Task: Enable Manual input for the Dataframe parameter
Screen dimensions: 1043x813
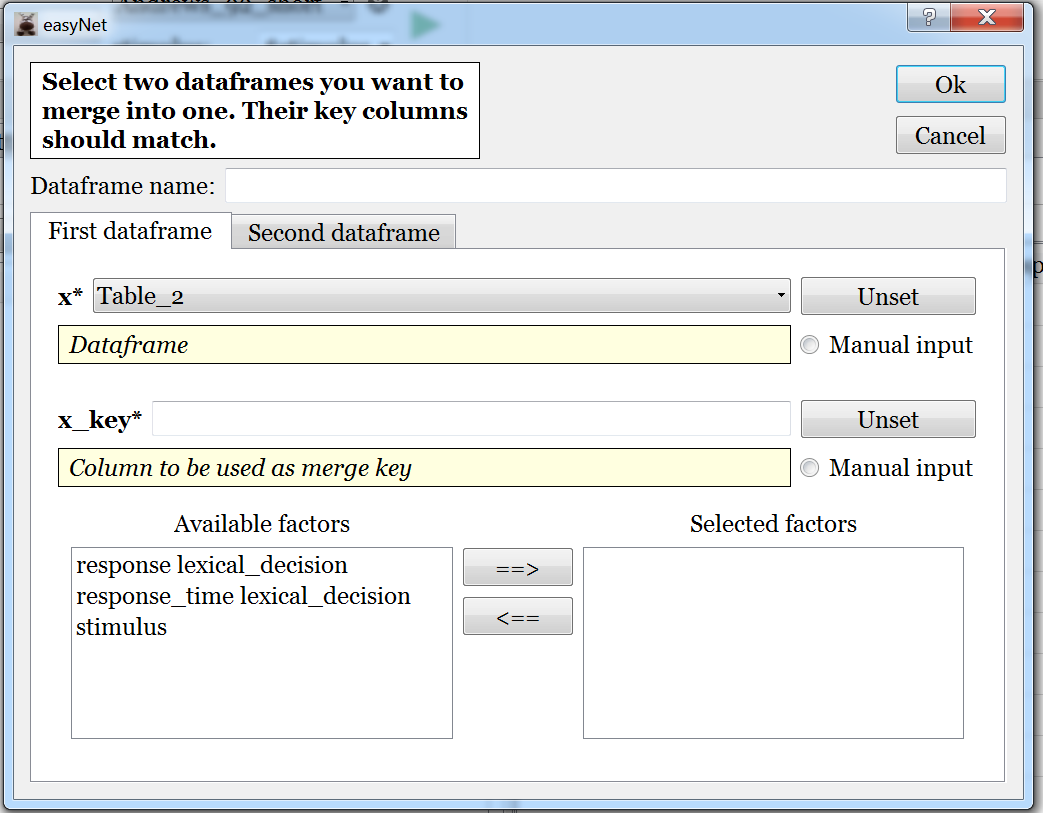Action: (810, 345)
